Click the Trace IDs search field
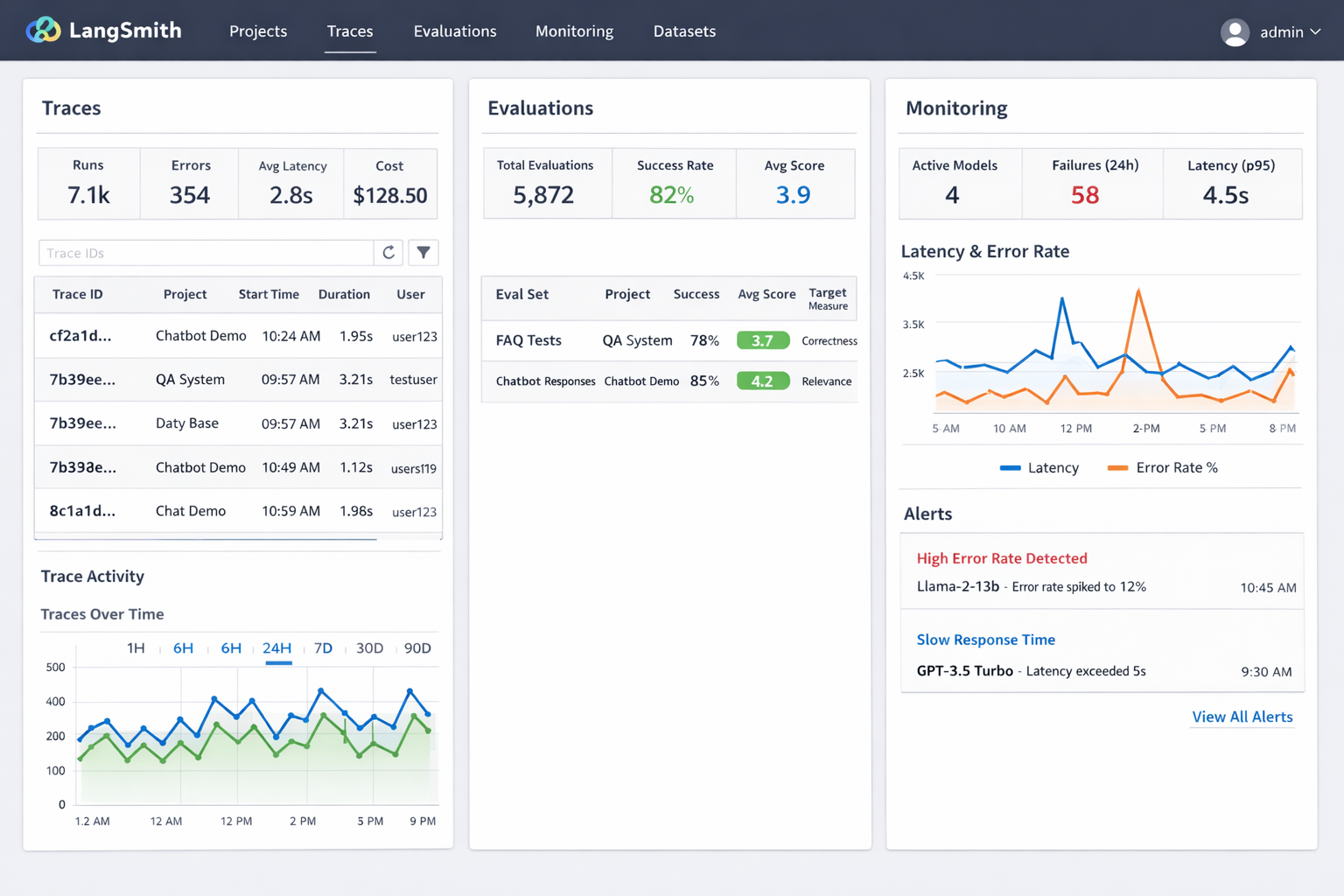Screen dimensions: 1344x896 pos(206,253)
